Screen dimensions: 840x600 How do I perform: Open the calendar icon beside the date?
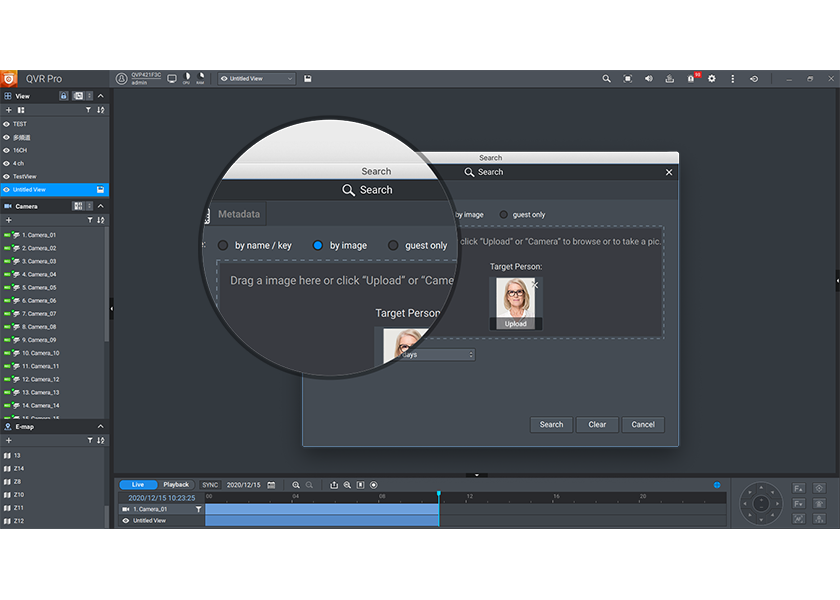pyautogui.click(x=271, y=485)
